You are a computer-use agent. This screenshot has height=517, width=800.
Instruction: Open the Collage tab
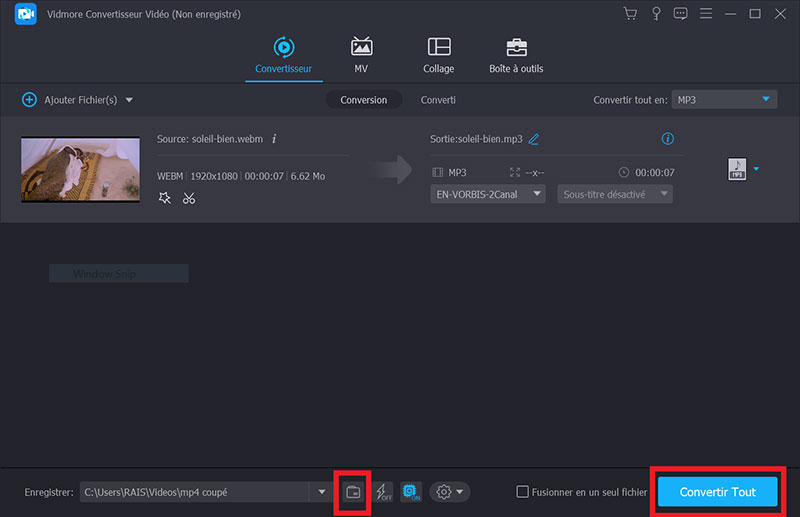point(439,55)
